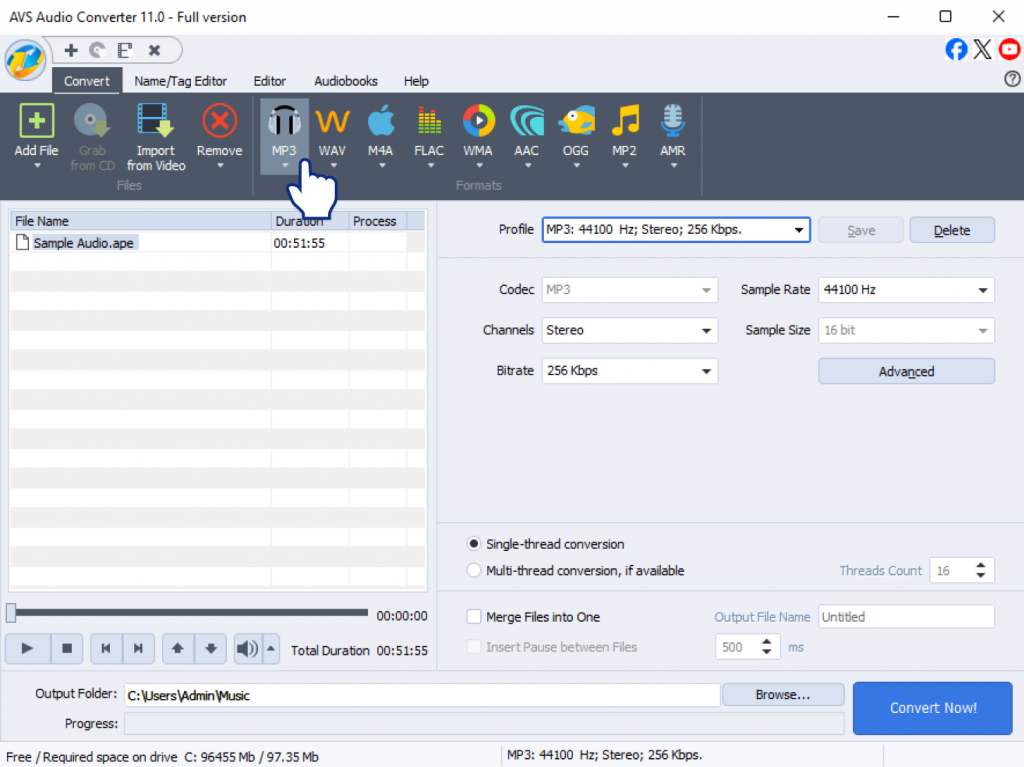Open the Editor tab
The height and width of the screenshot is (767, 1024).
pyautogui.click(x=270, y=81)
